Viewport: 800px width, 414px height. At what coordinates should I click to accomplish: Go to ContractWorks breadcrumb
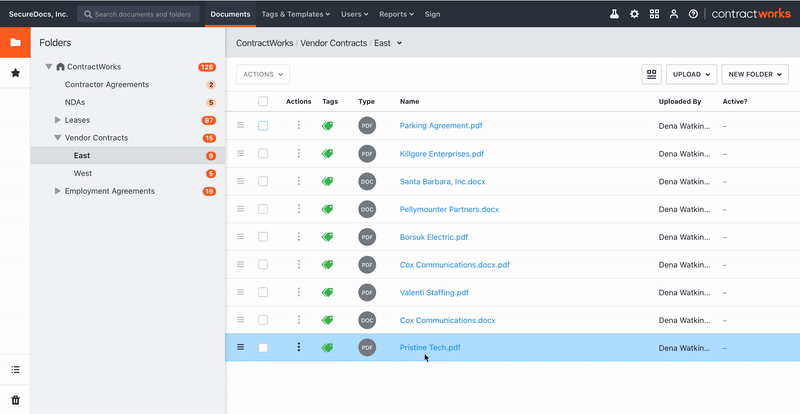pos(264,43)
